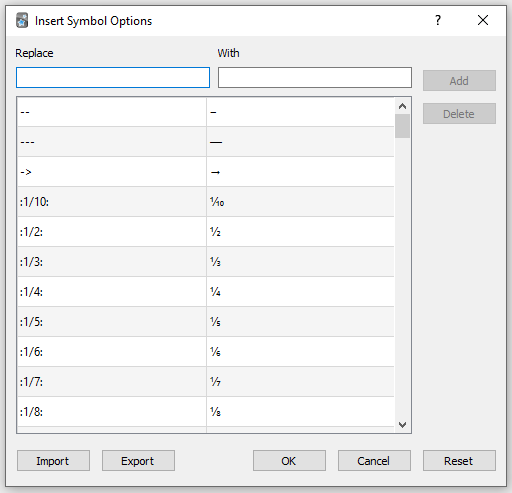Select the ':1/10:' fraction row
Viewport: 512px width, 493px height.
tap(206, 202)
